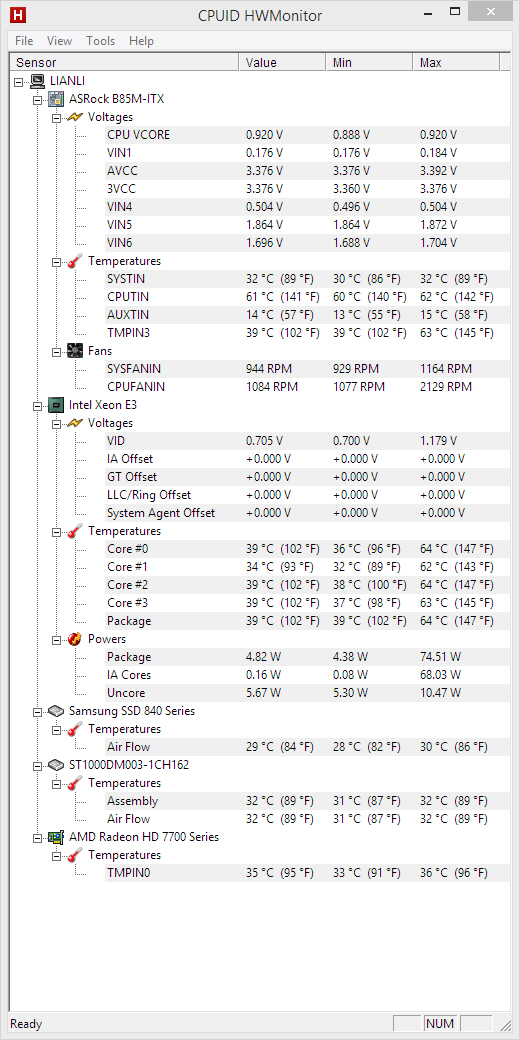The image size is (520, 1040).
Task: Open the Tools menu
Action: (x=100, y=40)
